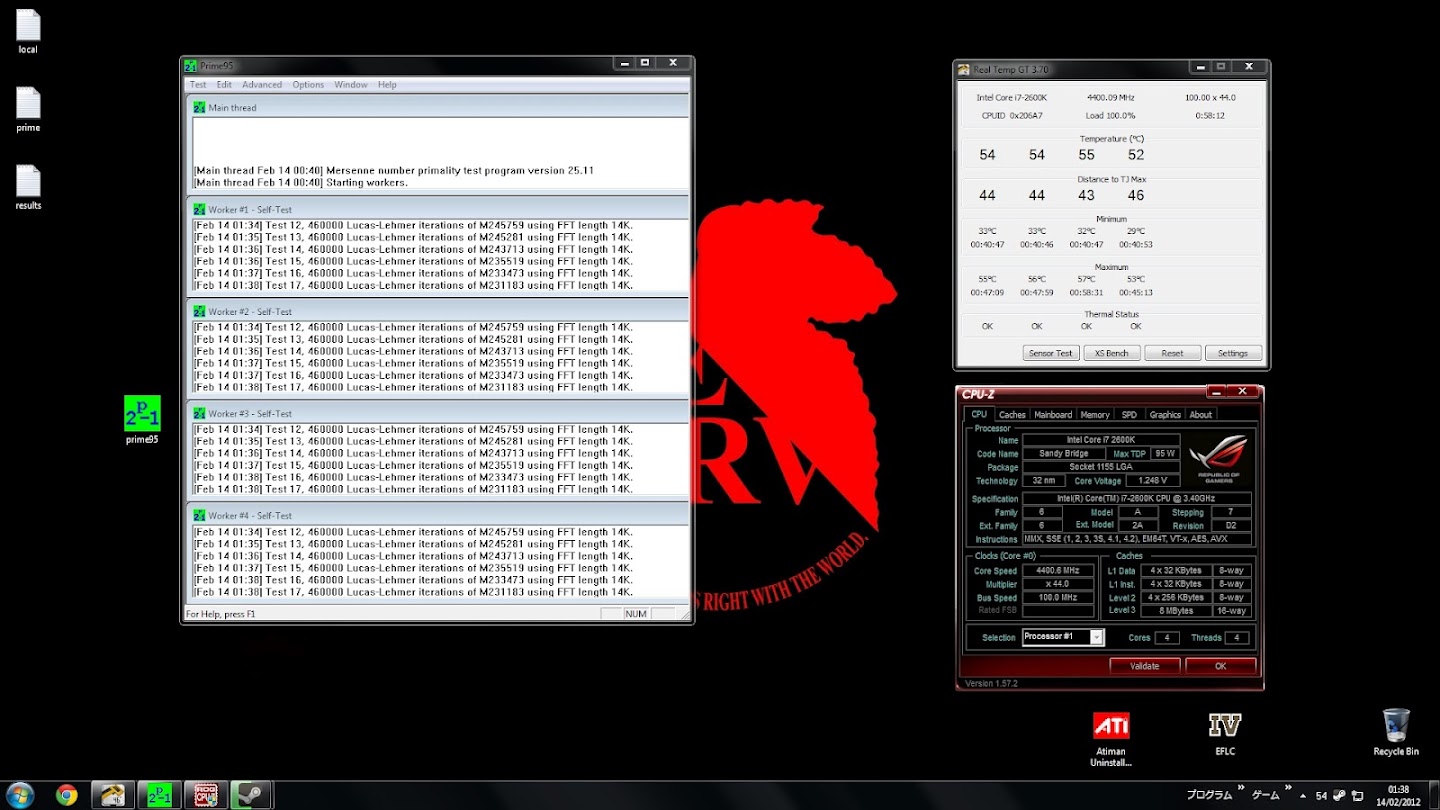
Task: Click the Bus Speed value 100.0 MHz
Action: click(x=1058, y=598)
